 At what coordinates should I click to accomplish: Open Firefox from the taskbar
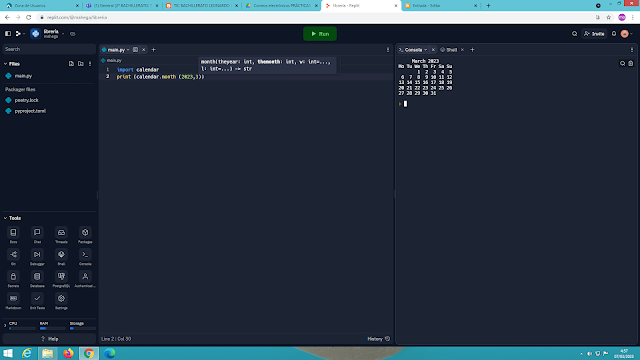coord(68,353)
